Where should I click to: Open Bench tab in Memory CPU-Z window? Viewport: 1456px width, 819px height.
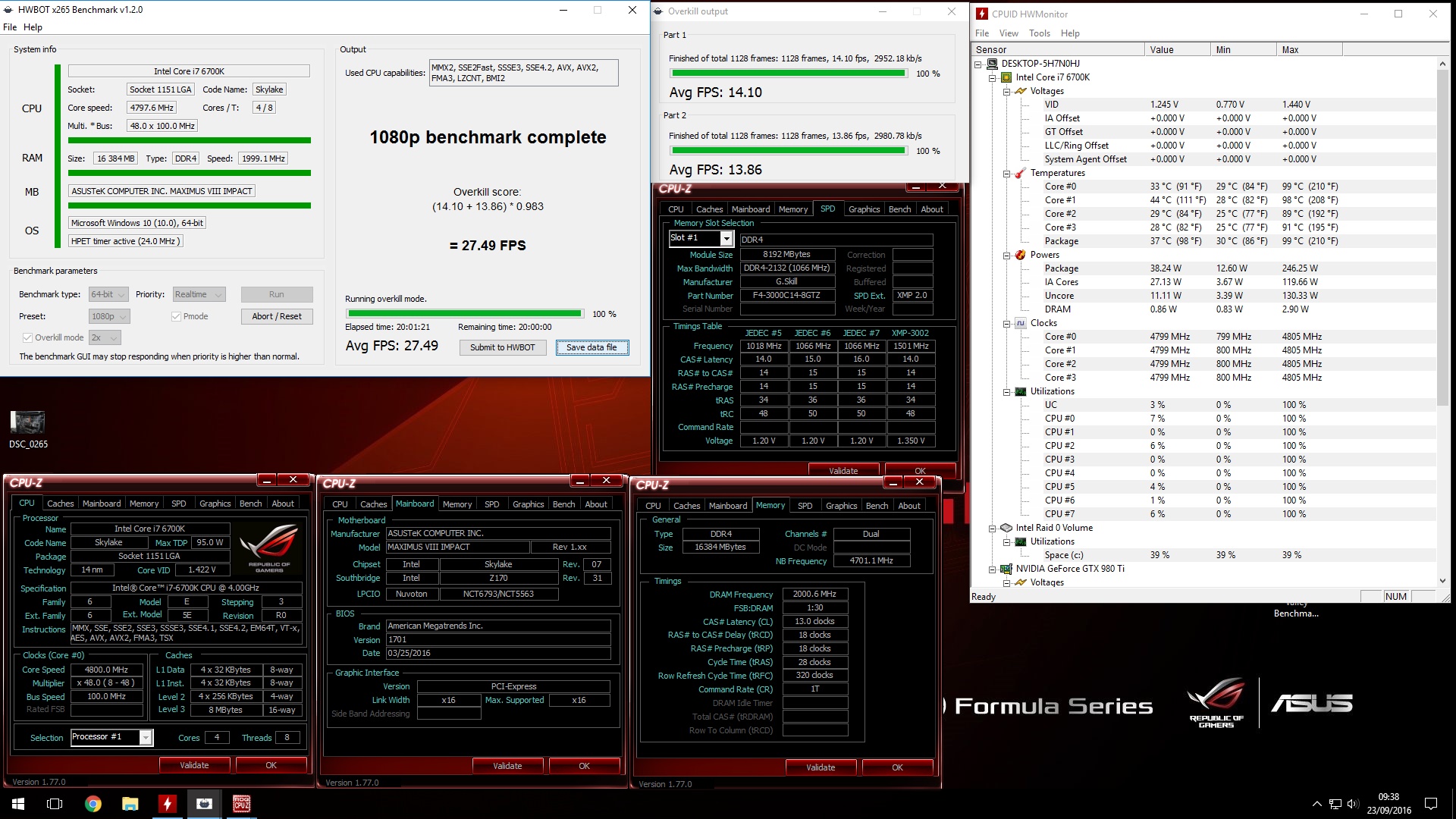(x=877, y=506)
